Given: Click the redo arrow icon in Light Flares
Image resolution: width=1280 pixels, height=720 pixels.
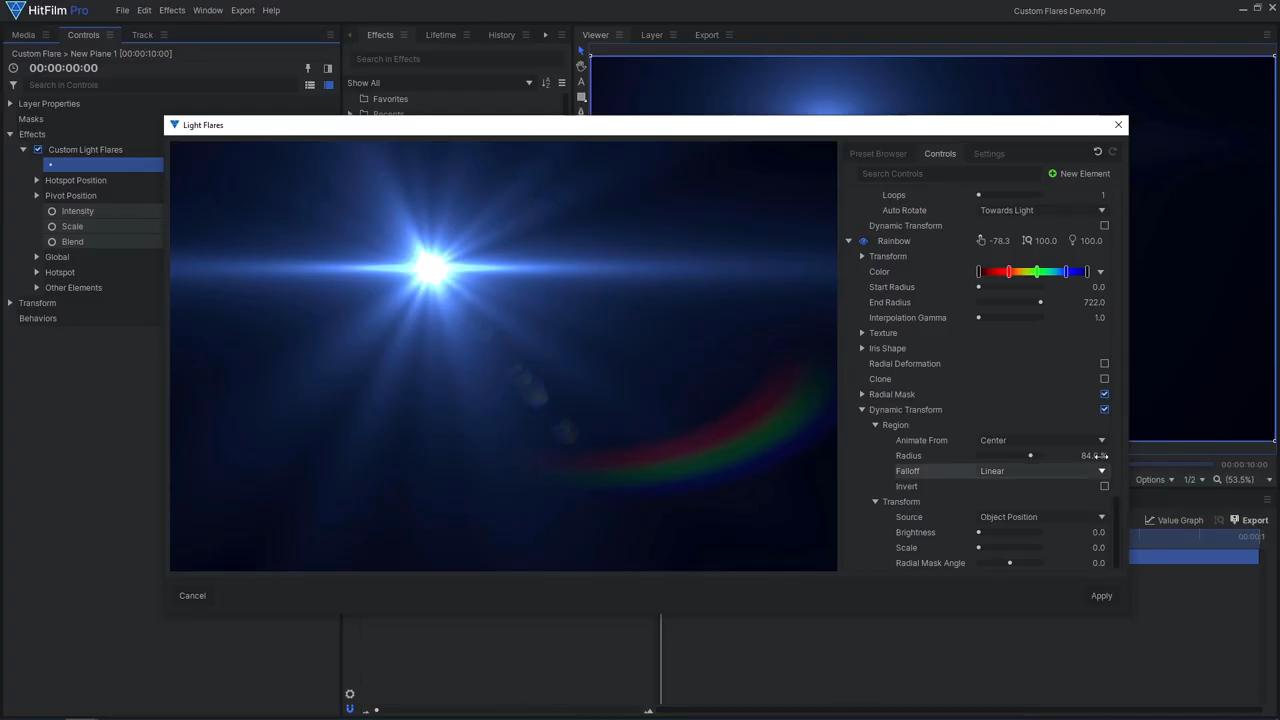Looking at the screenshot, I should (x=1113, y=152).
